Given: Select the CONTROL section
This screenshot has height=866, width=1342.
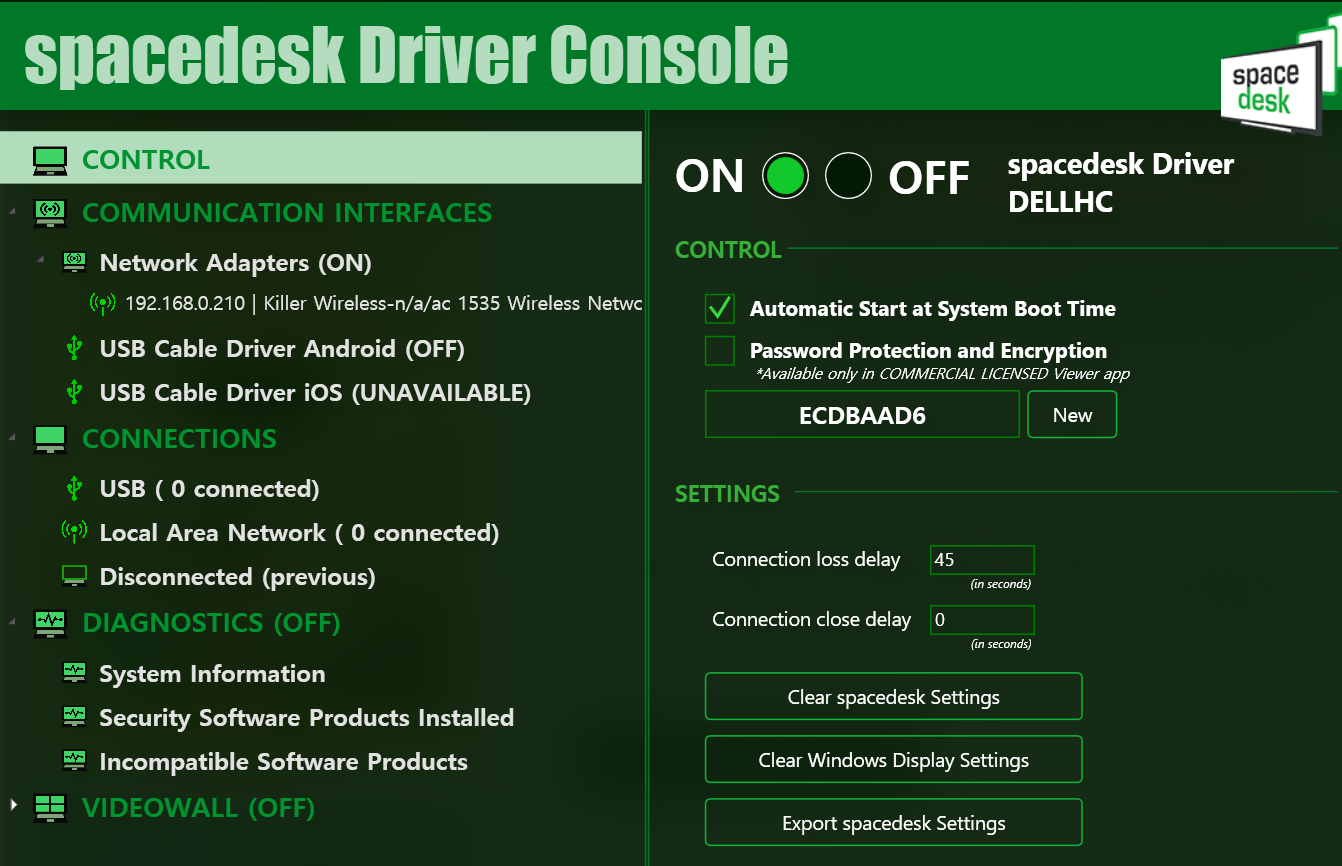Looking at the screenshot, I should 321,159.
